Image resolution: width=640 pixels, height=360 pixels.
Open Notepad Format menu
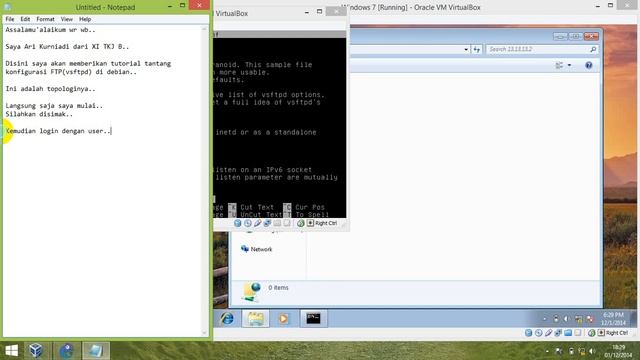(45, 19)
